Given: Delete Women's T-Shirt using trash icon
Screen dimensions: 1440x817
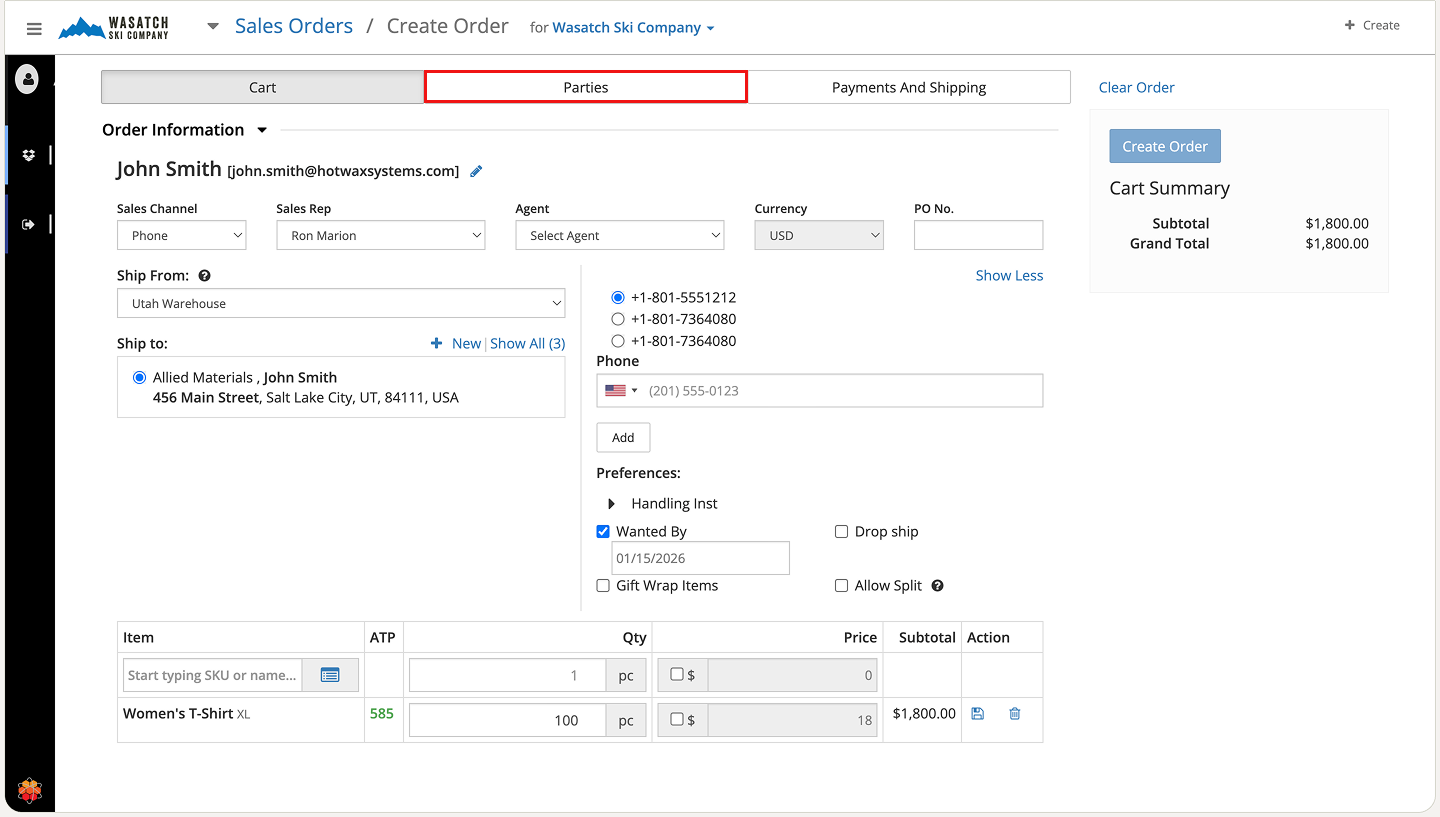Looking at the screenshot, I should click(1015, 714).
